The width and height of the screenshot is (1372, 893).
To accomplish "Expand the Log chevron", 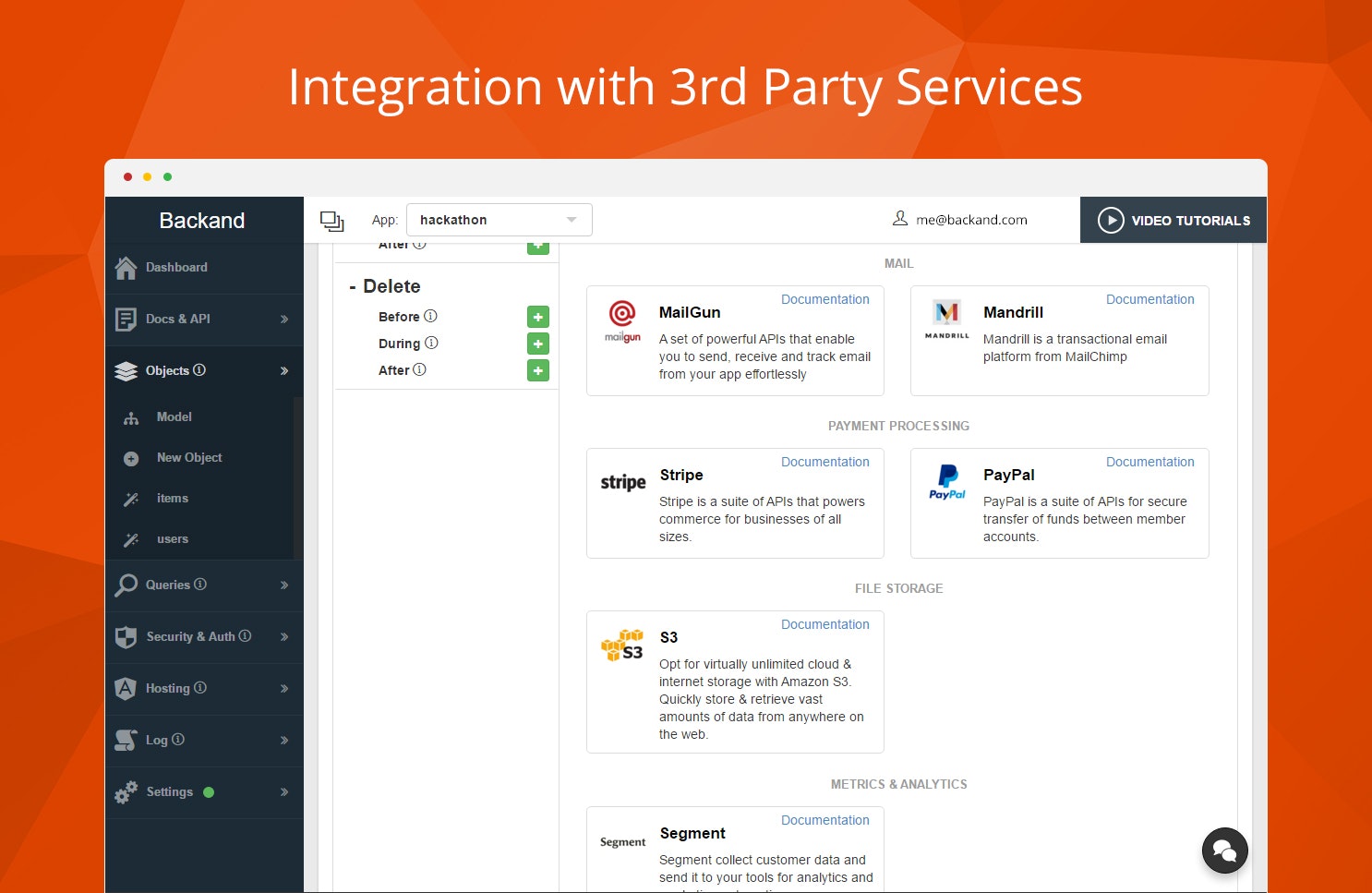I will 284,741.
